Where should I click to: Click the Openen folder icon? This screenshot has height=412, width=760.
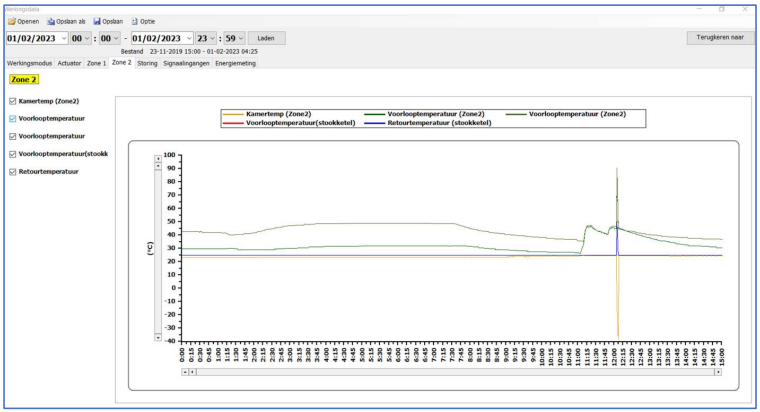click(10, 21)
